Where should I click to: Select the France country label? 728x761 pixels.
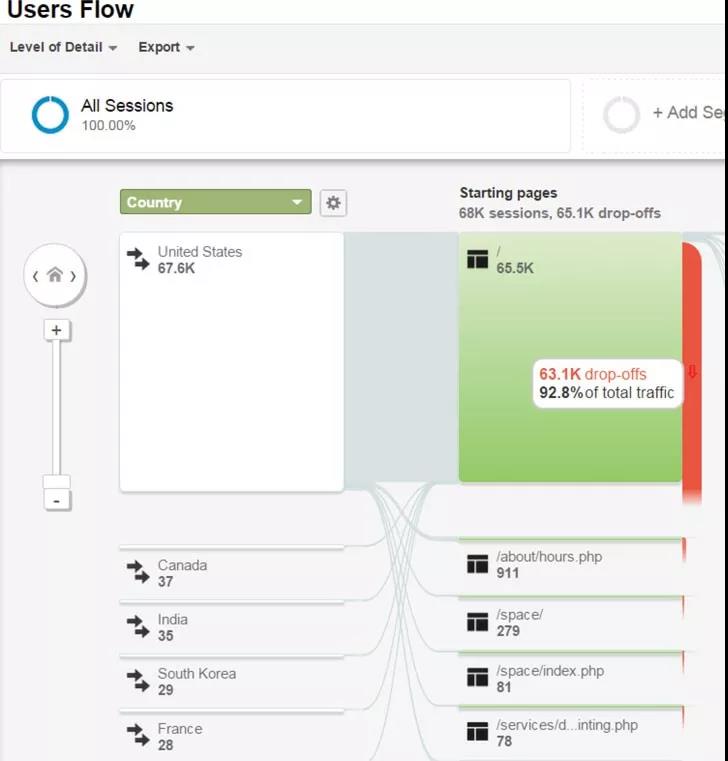[180, 728]
